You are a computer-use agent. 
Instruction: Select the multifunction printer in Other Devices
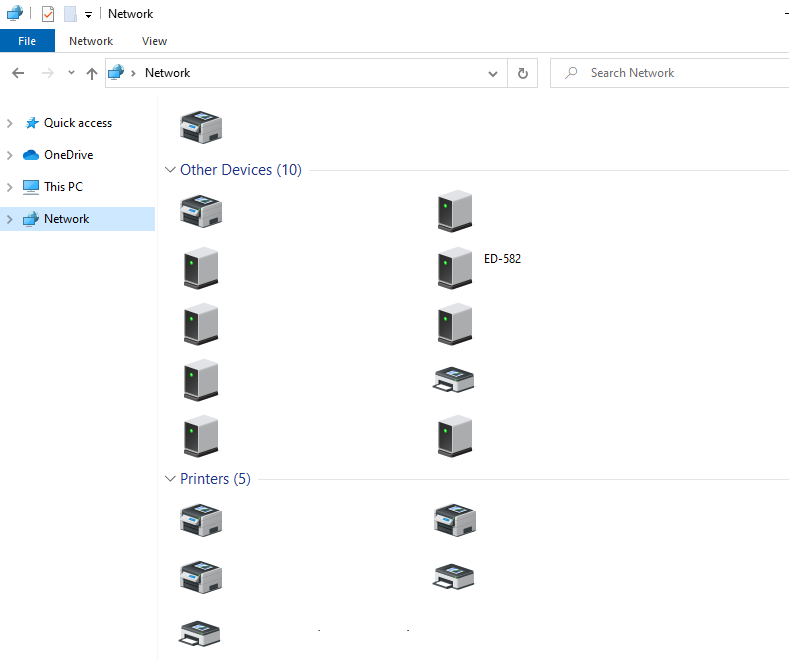pos(200,210)
